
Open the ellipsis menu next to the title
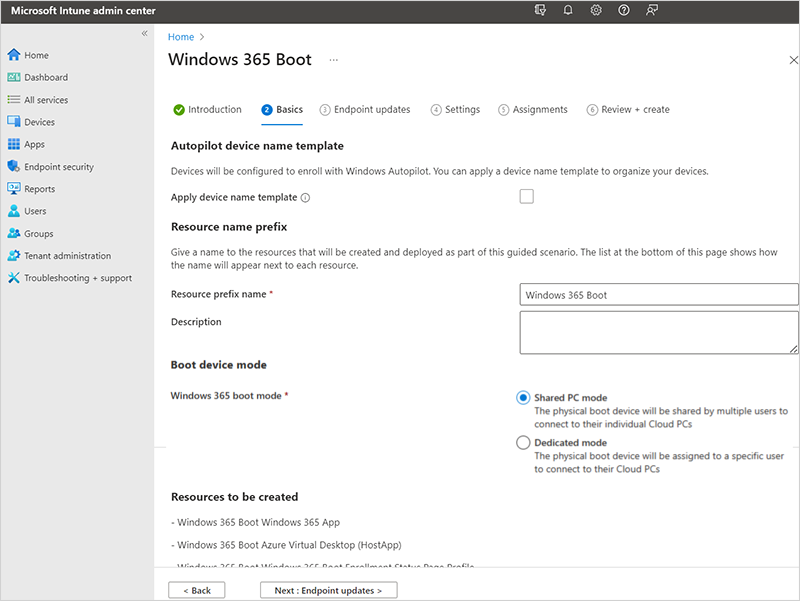333,60
